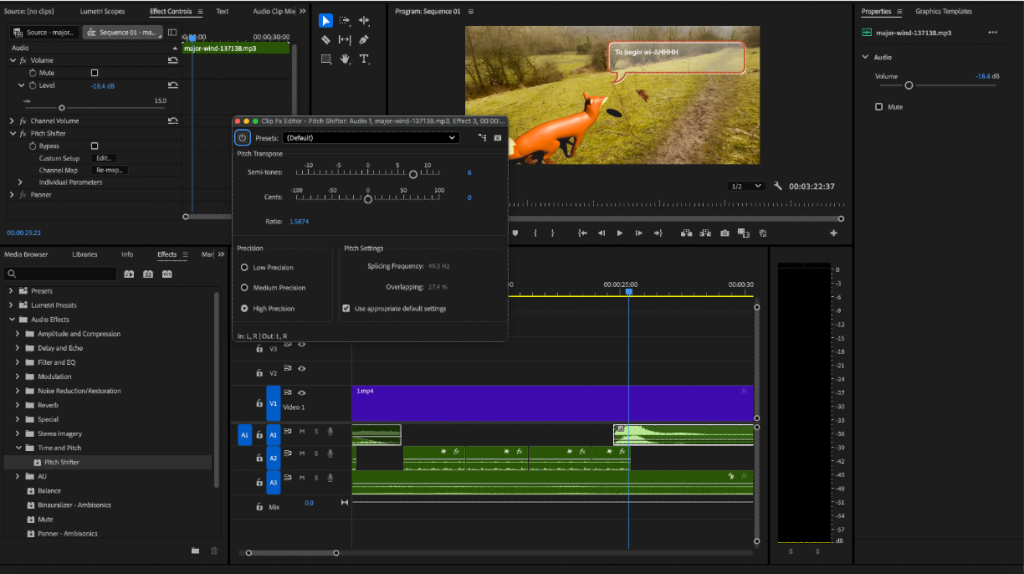This screenshot has height=574, width=1024.
Task: Select the Low Precision radio button
Action: click(245, 267)
